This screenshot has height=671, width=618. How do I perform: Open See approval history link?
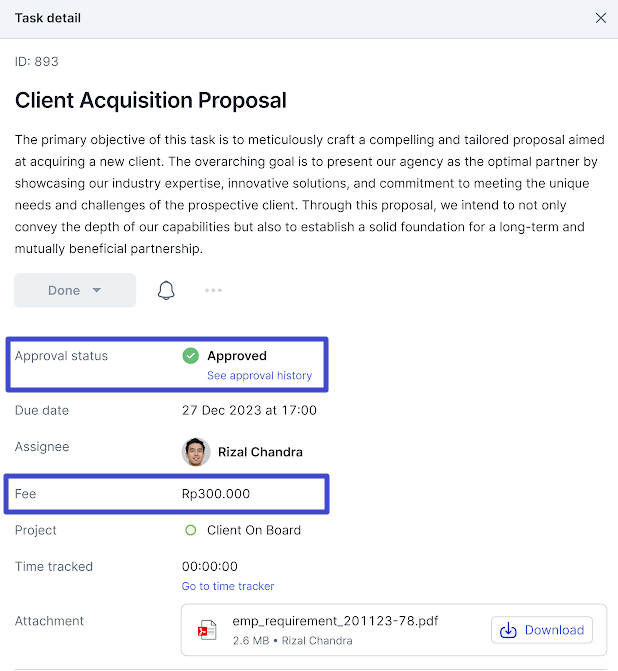pyautogui.click(x=259, y=375)
